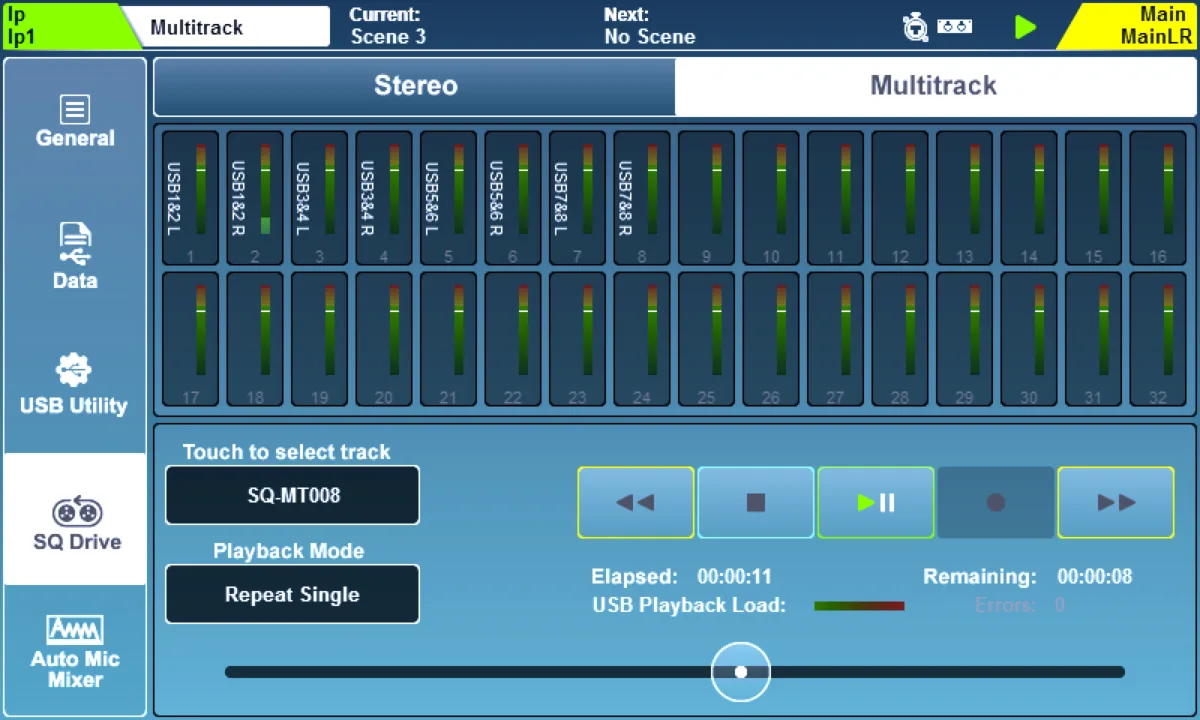
Task: Open the Auto Mic Mixer page
Action: 75,652
